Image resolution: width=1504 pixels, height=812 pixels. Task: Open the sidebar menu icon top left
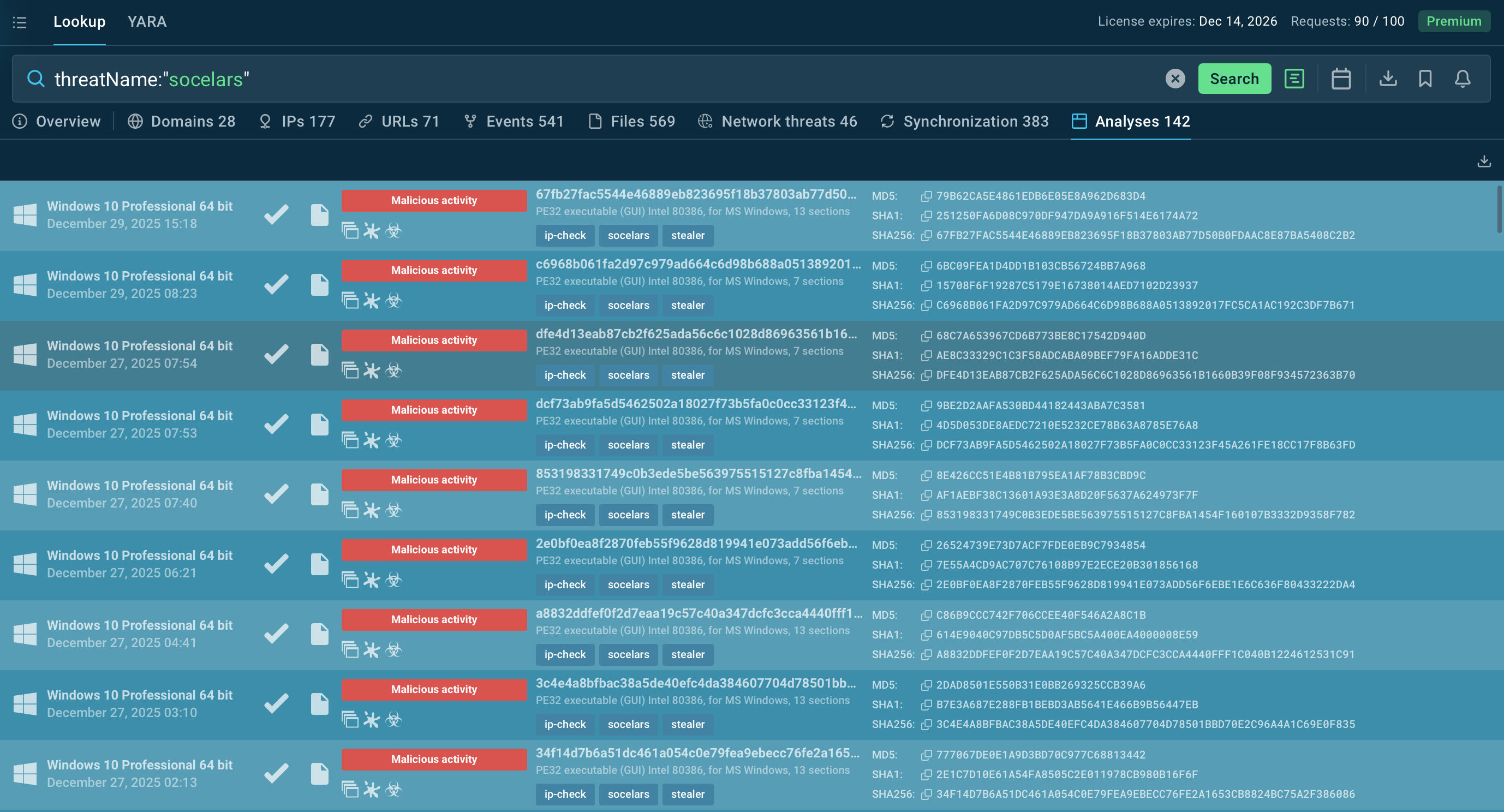[x=19, y=22]
